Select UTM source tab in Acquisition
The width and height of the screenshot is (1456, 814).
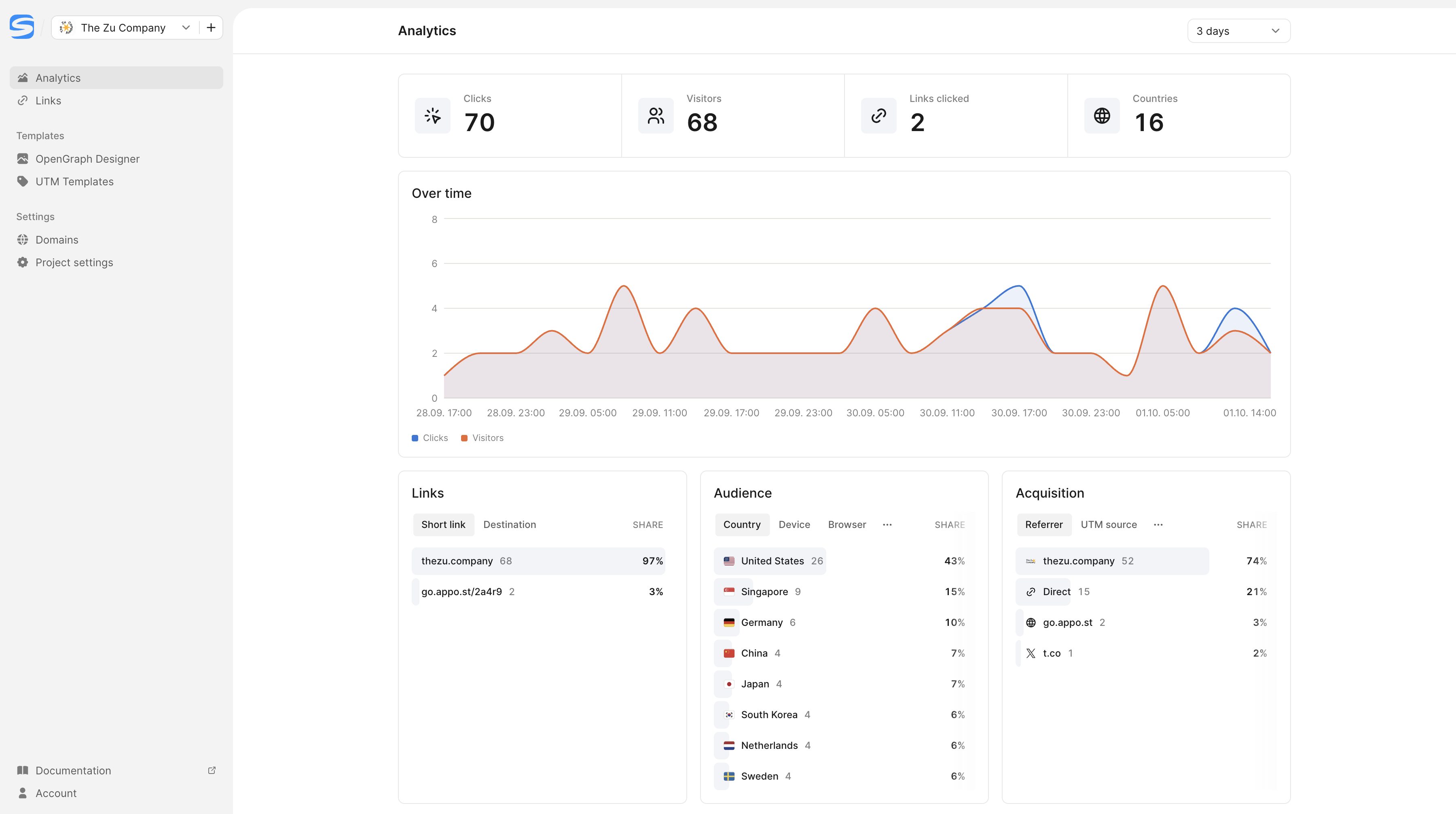tap(1109, 525)
